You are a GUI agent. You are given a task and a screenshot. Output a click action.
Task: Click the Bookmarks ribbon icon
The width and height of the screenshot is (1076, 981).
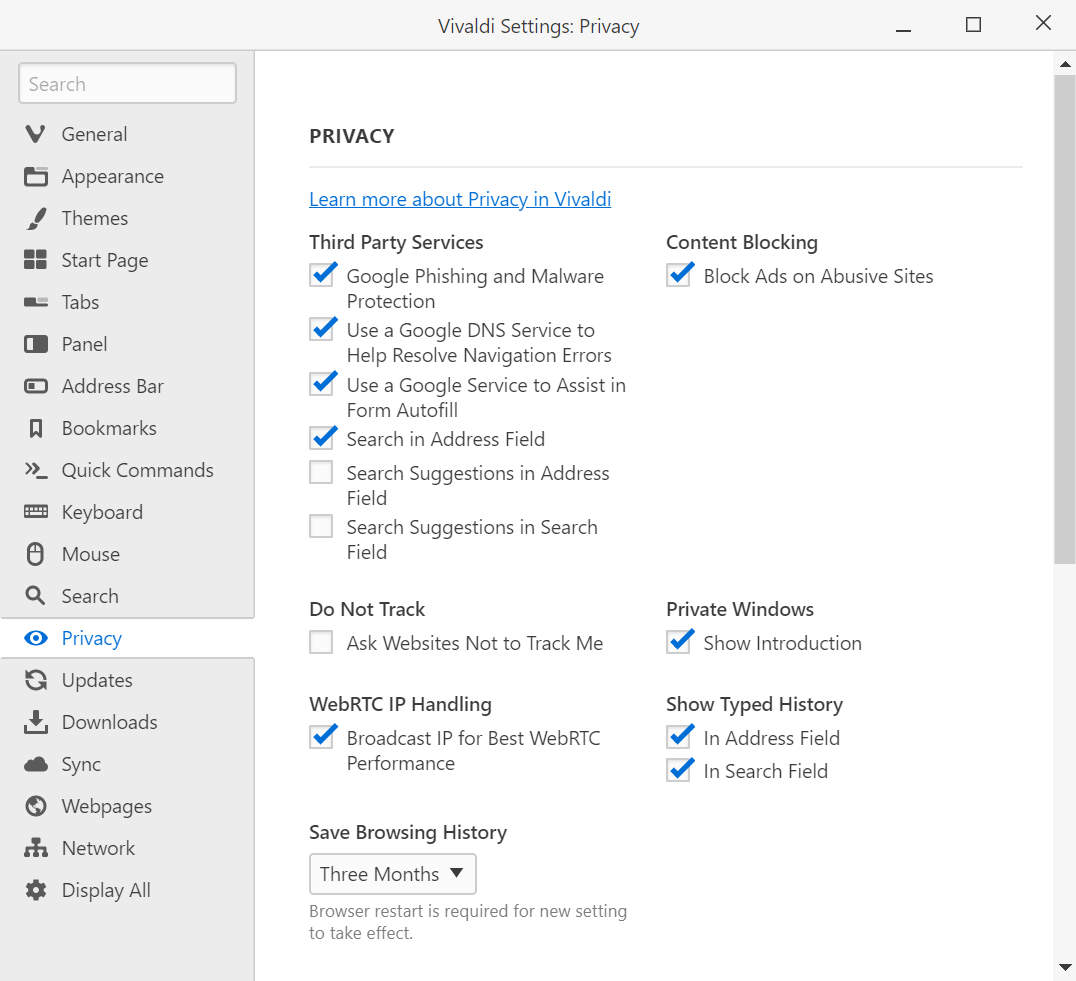pyautogui.click(x=36, y=428)
